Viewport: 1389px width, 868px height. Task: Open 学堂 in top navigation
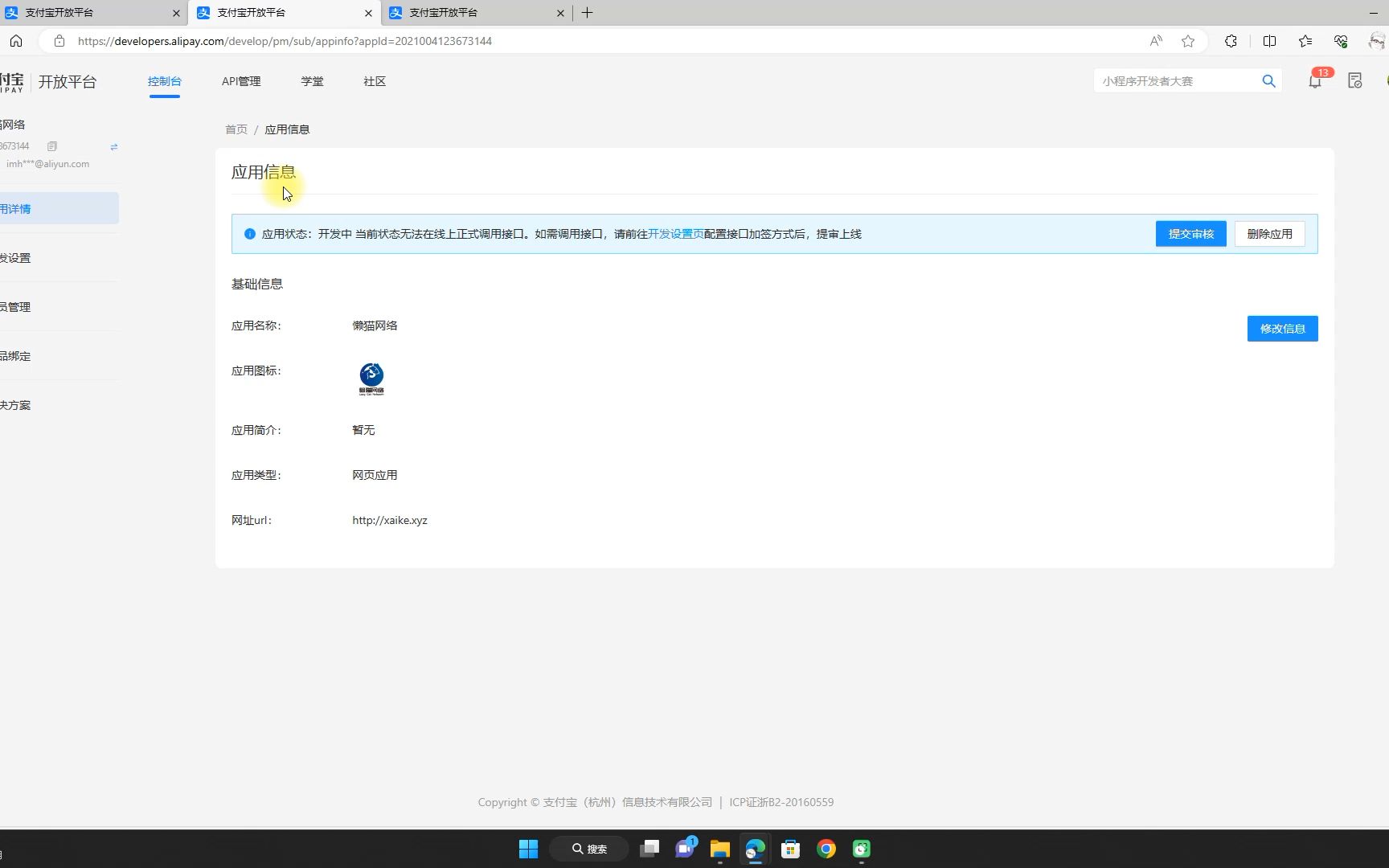[x=312, y=81]
